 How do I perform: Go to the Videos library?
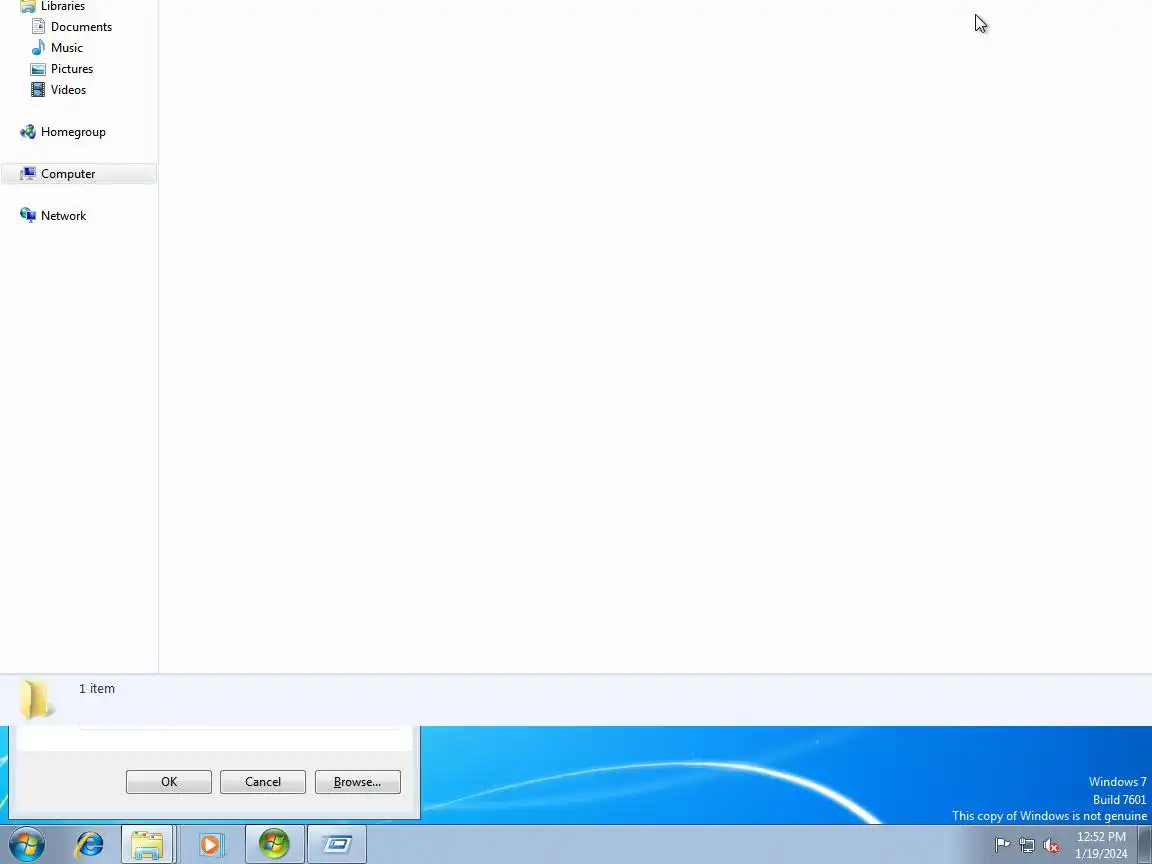tap(59, 90)
